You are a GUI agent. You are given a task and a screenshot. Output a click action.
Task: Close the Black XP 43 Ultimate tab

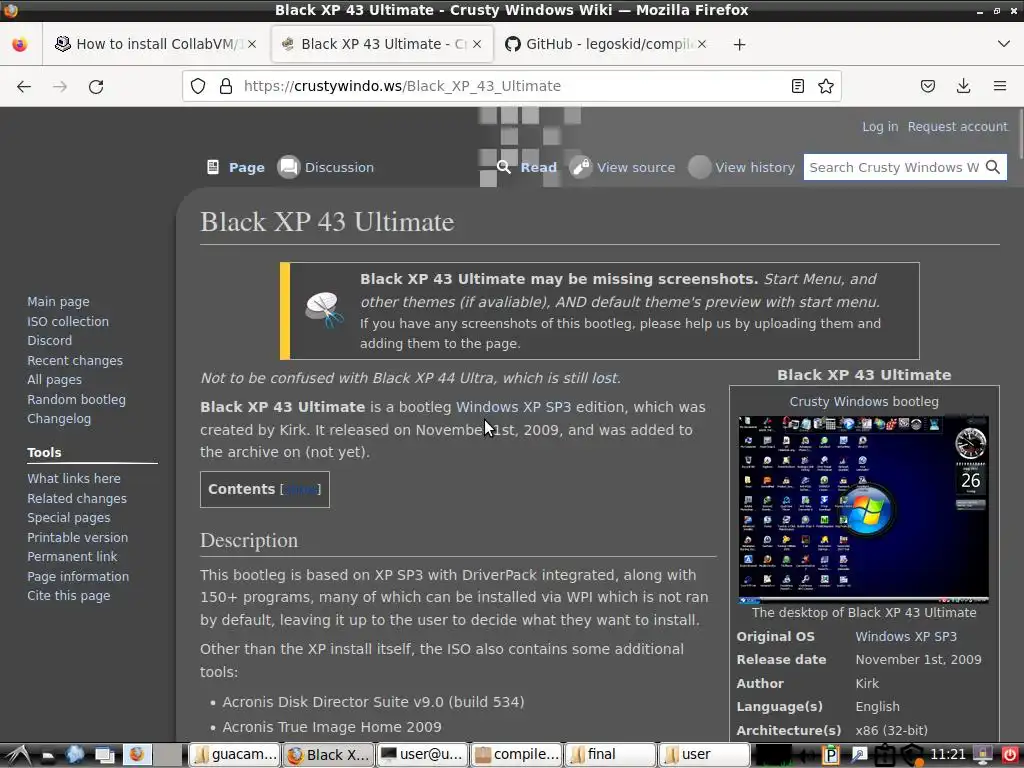coord(477,44)
